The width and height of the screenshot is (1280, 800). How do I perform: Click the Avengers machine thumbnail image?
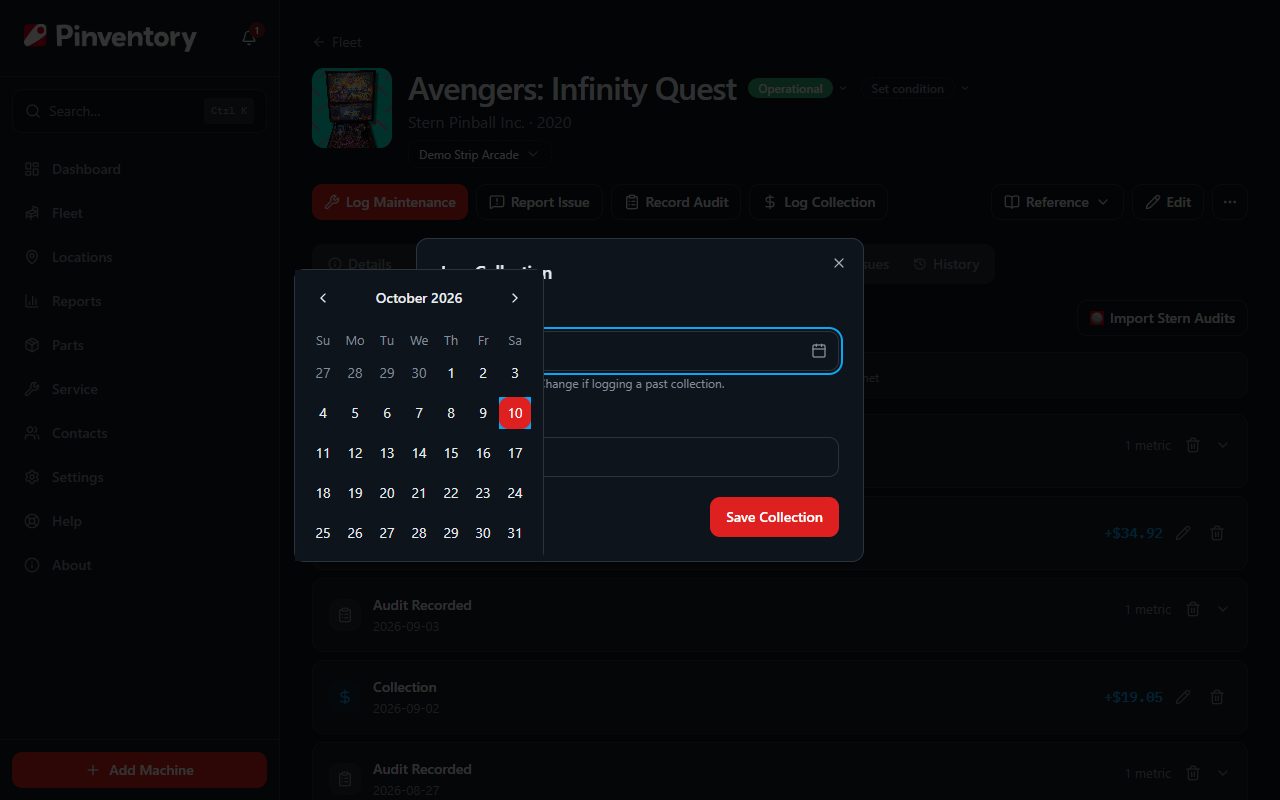pos(352,108)
